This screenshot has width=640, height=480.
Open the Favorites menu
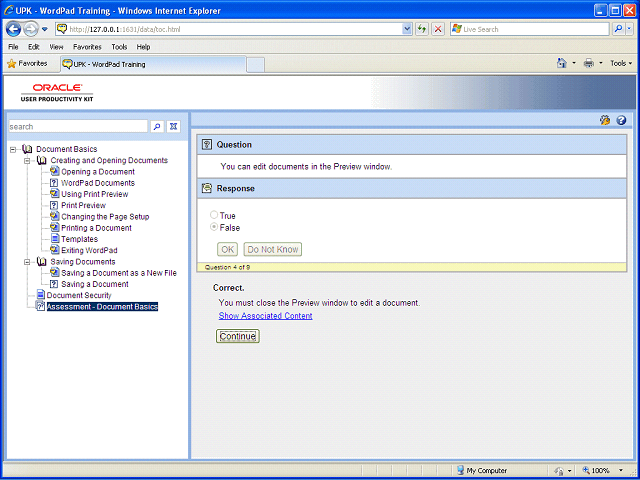click(87, 47)
